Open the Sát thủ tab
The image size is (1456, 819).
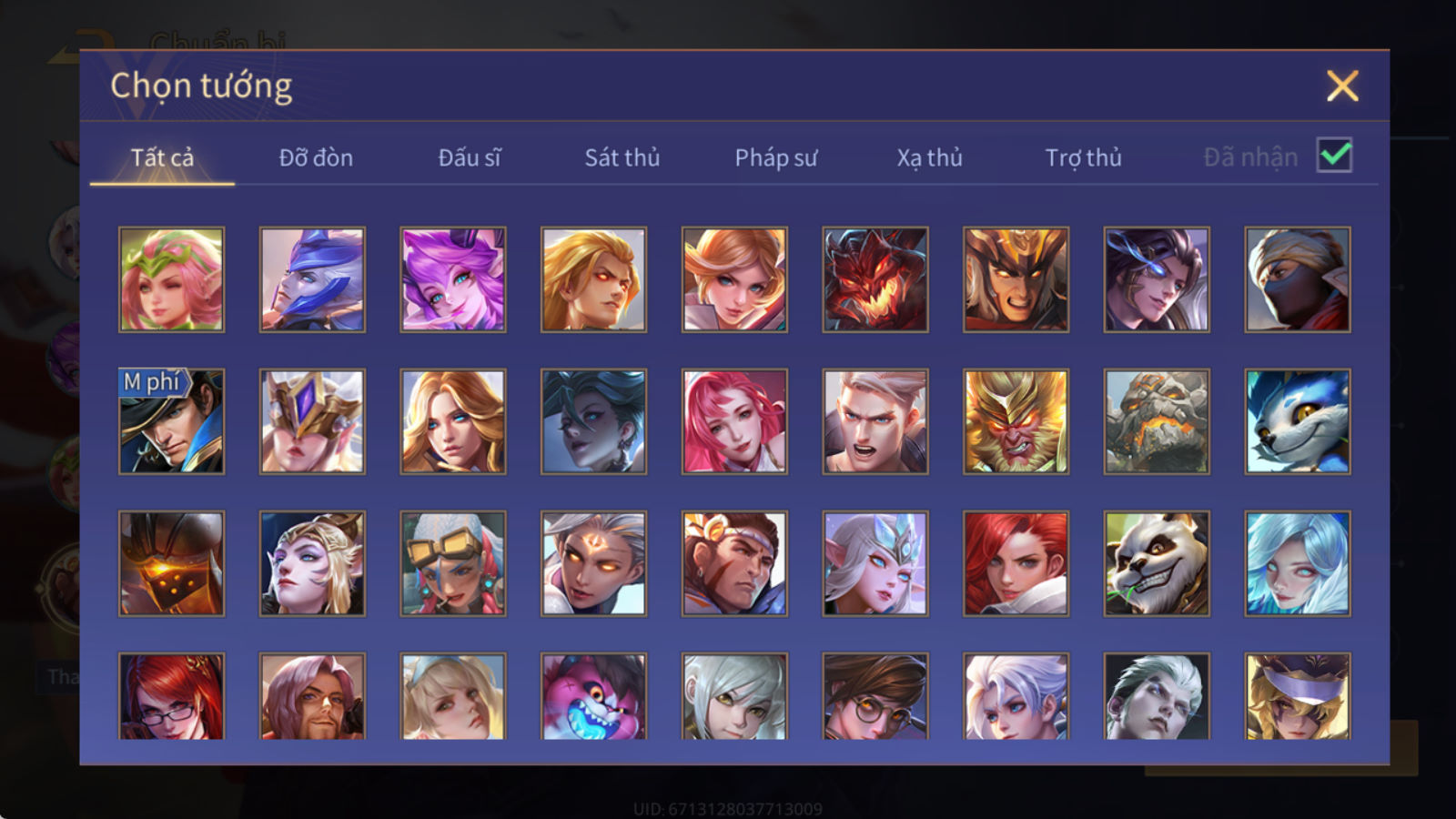tap(622, 157)
